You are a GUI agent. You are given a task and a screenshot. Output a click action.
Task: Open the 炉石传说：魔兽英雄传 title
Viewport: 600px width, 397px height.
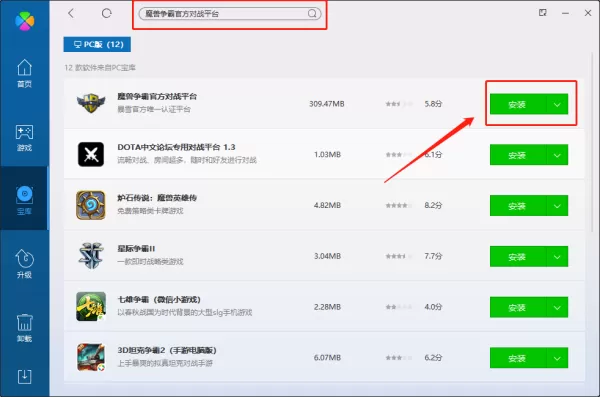coord(157,198)
